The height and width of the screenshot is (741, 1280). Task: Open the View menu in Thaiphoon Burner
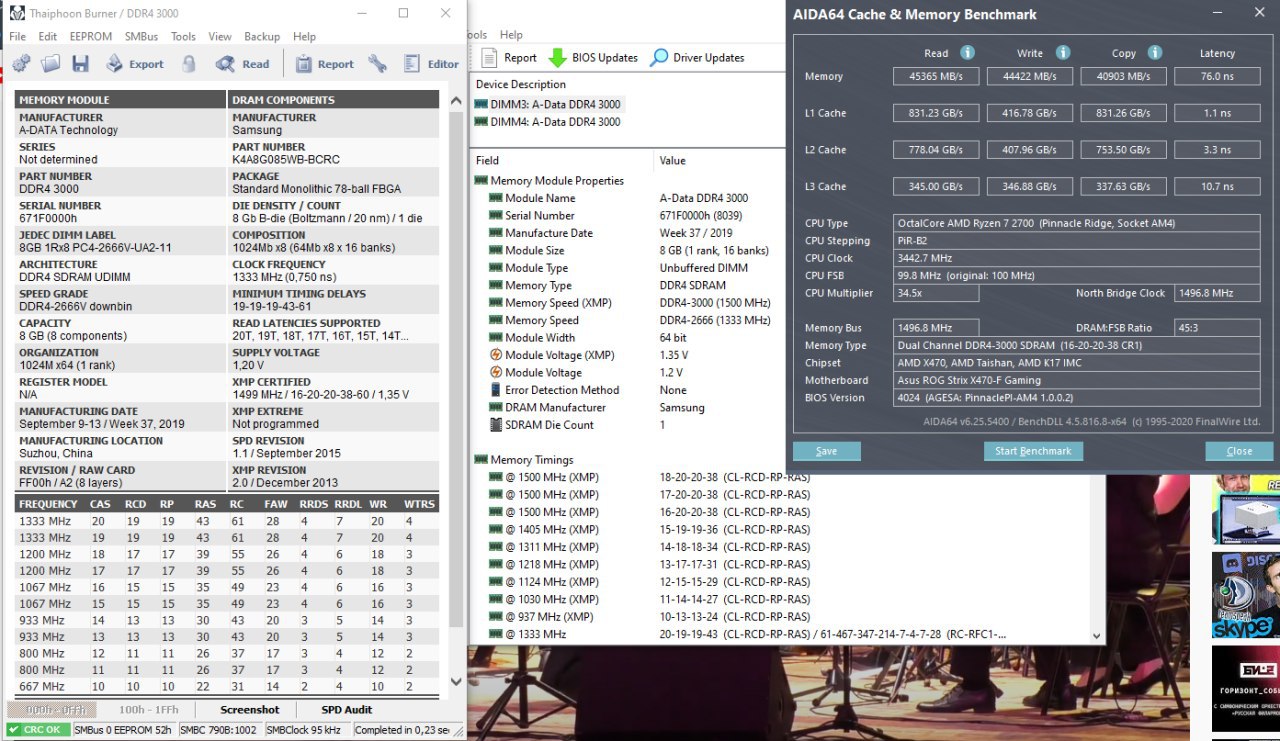(x=220, y=36)
